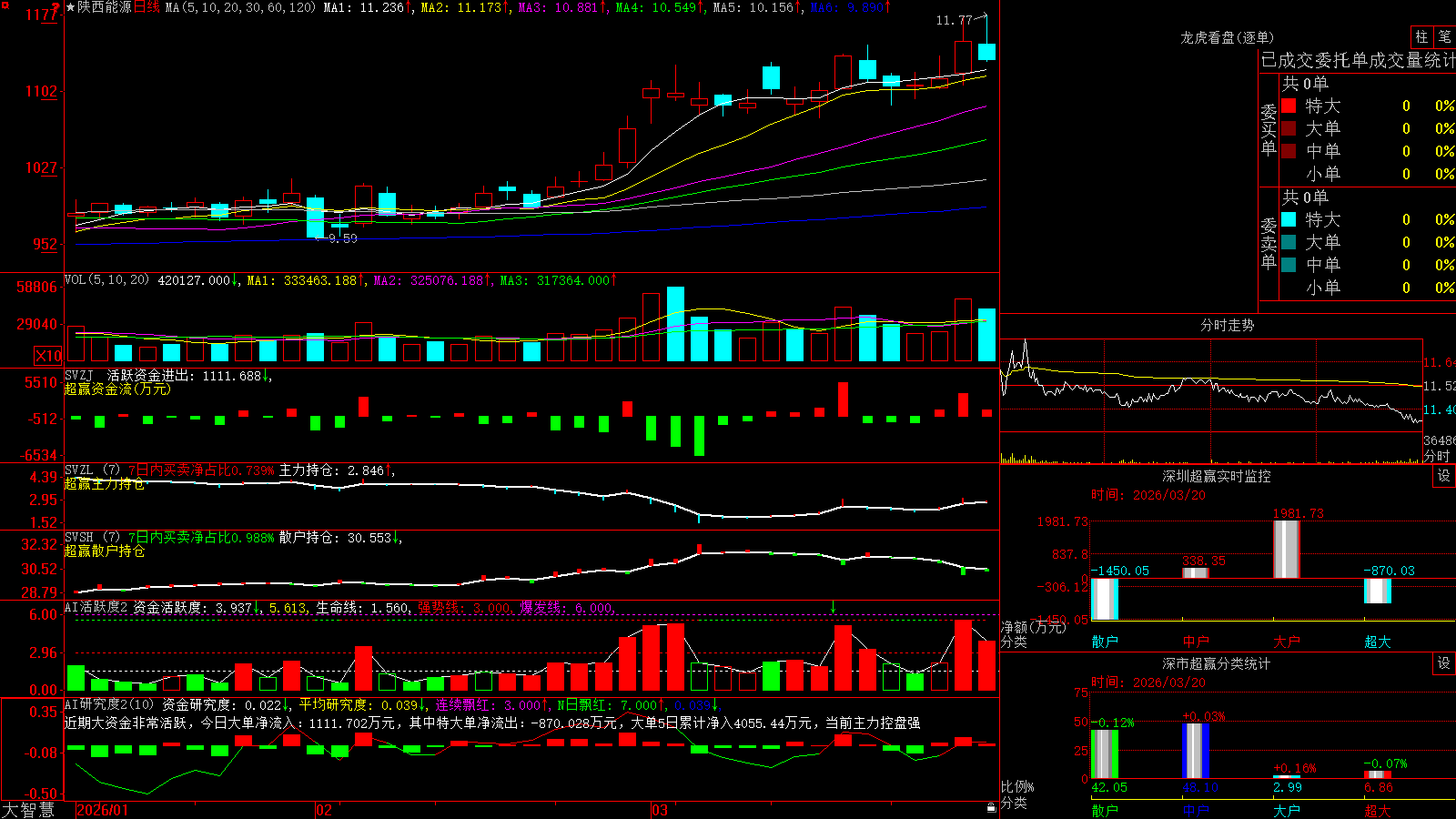
Task: Select teal 中单 sell order swatch
Action: point(1289,265)
